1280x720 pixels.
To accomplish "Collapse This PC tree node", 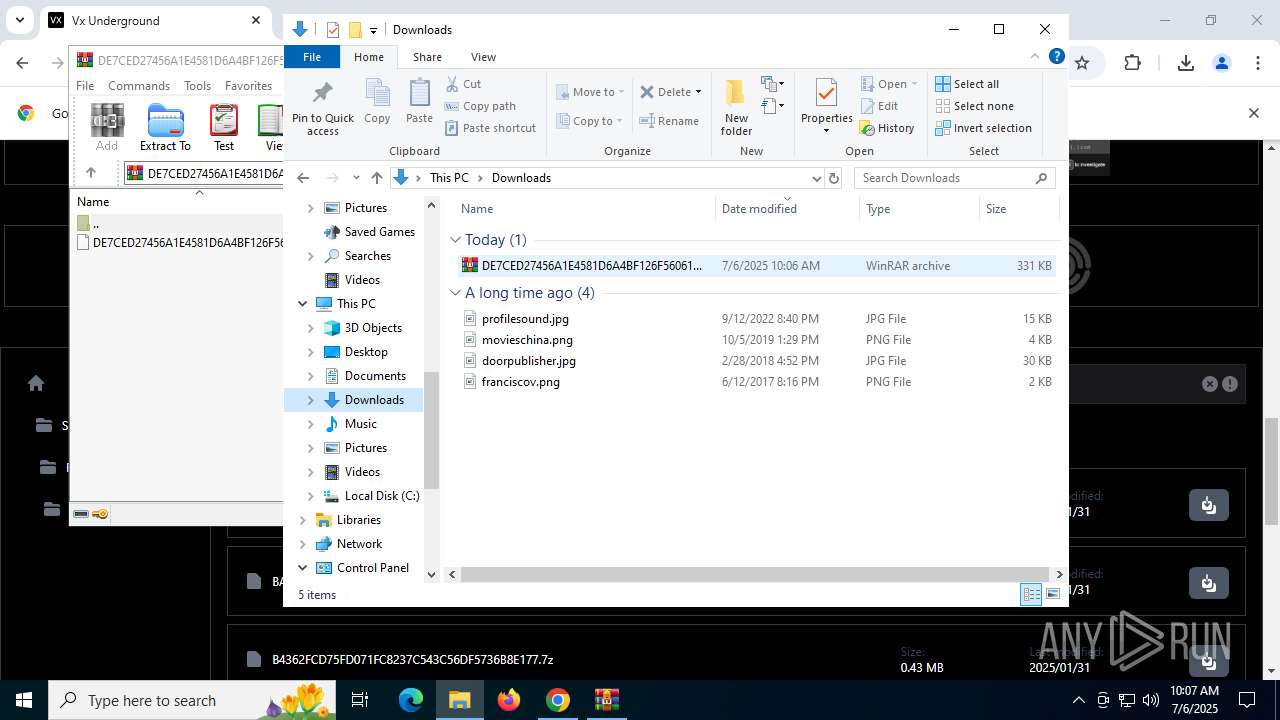I will tap(302, 304).
